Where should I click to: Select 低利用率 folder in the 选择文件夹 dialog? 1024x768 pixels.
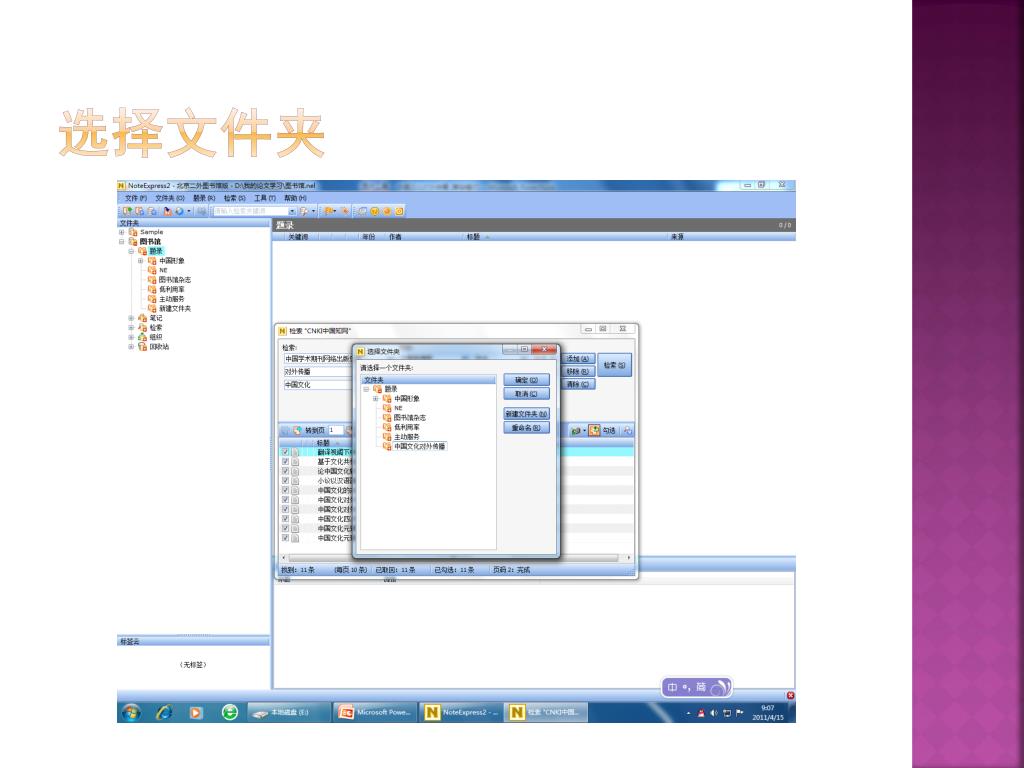pos(406,427)
